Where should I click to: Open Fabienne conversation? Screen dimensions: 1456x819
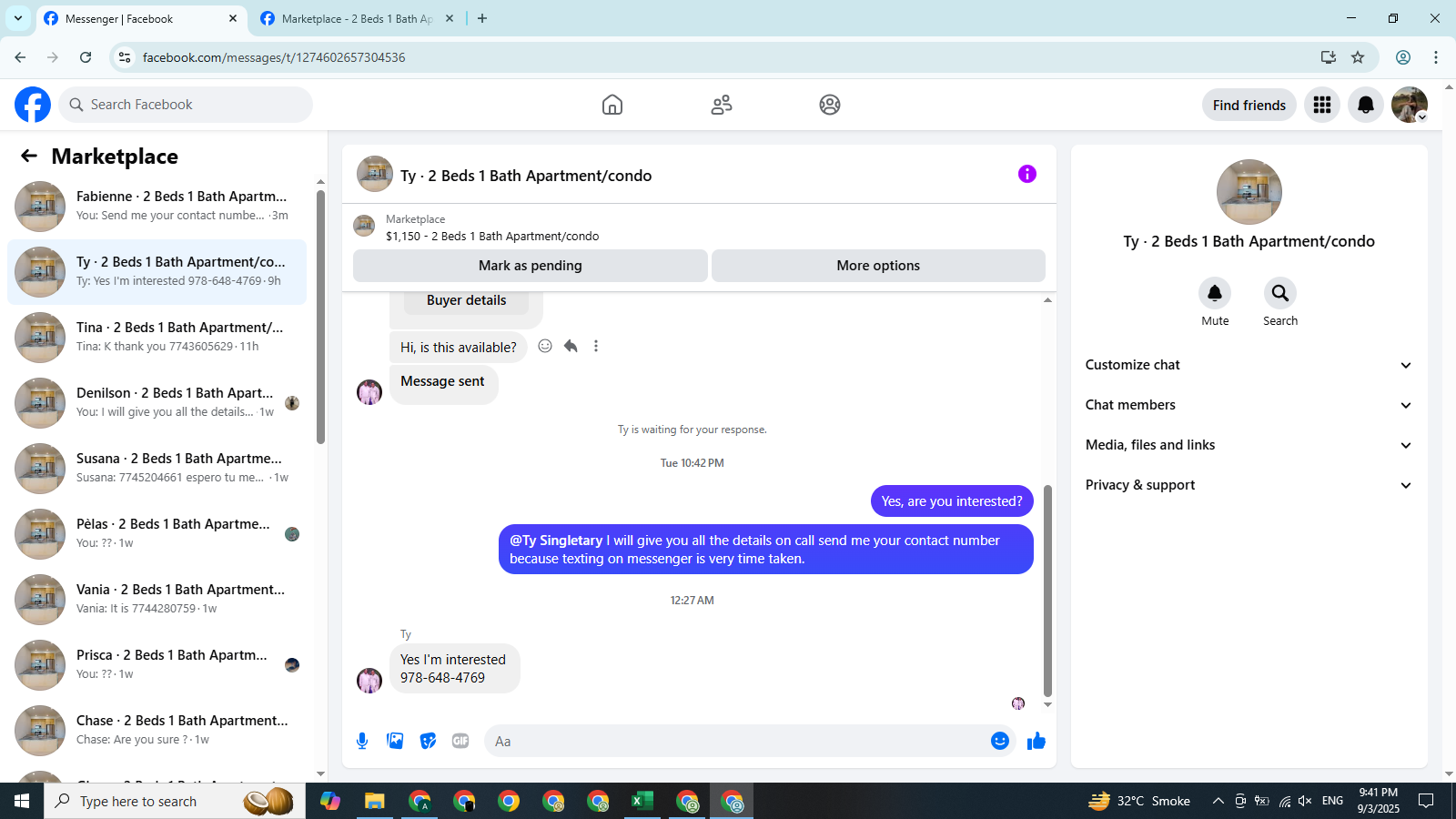[157, 207]
